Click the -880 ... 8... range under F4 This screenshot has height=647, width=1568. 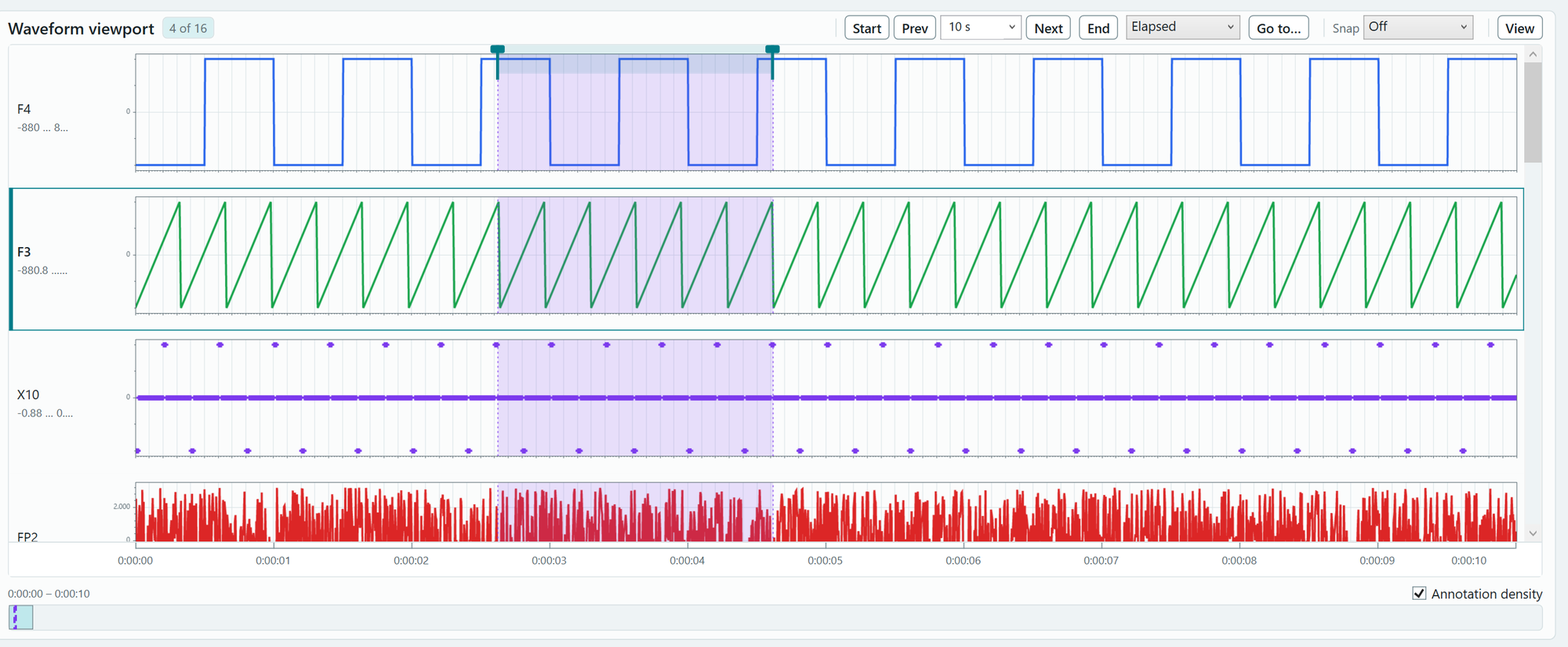[x=42, y=128]
